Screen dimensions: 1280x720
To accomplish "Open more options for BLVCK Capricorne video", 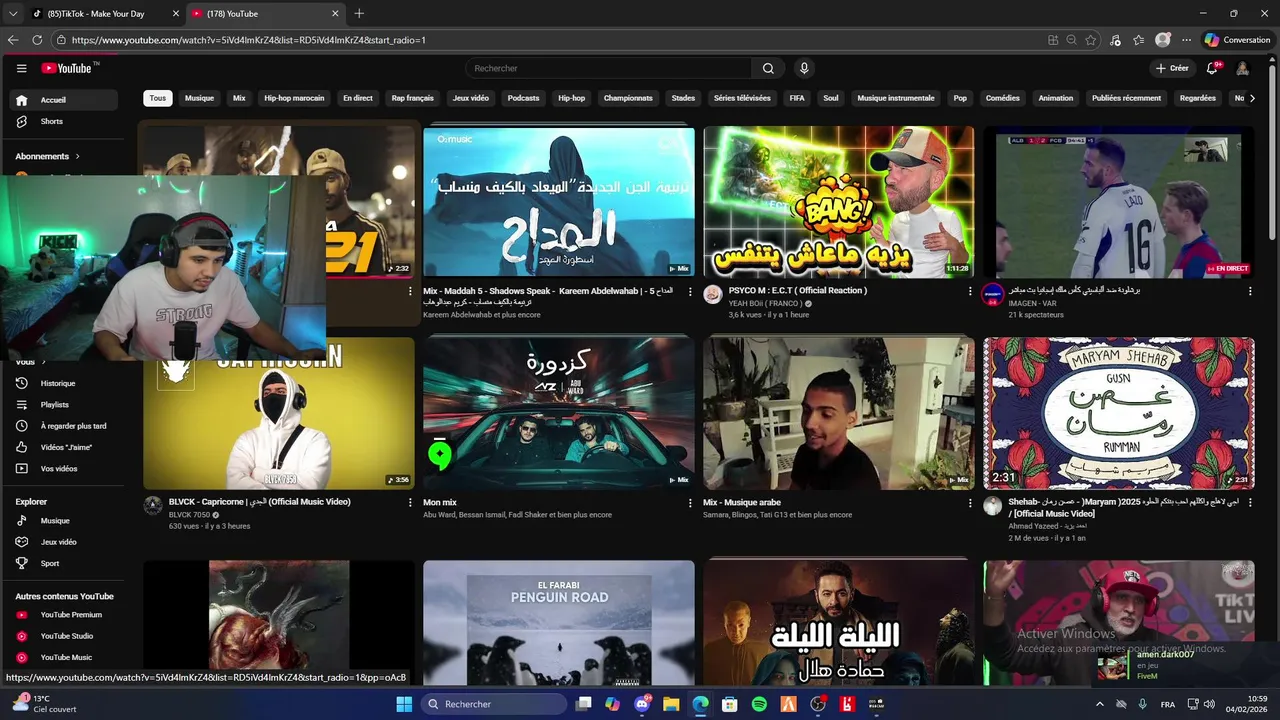I will pos(409,503).
